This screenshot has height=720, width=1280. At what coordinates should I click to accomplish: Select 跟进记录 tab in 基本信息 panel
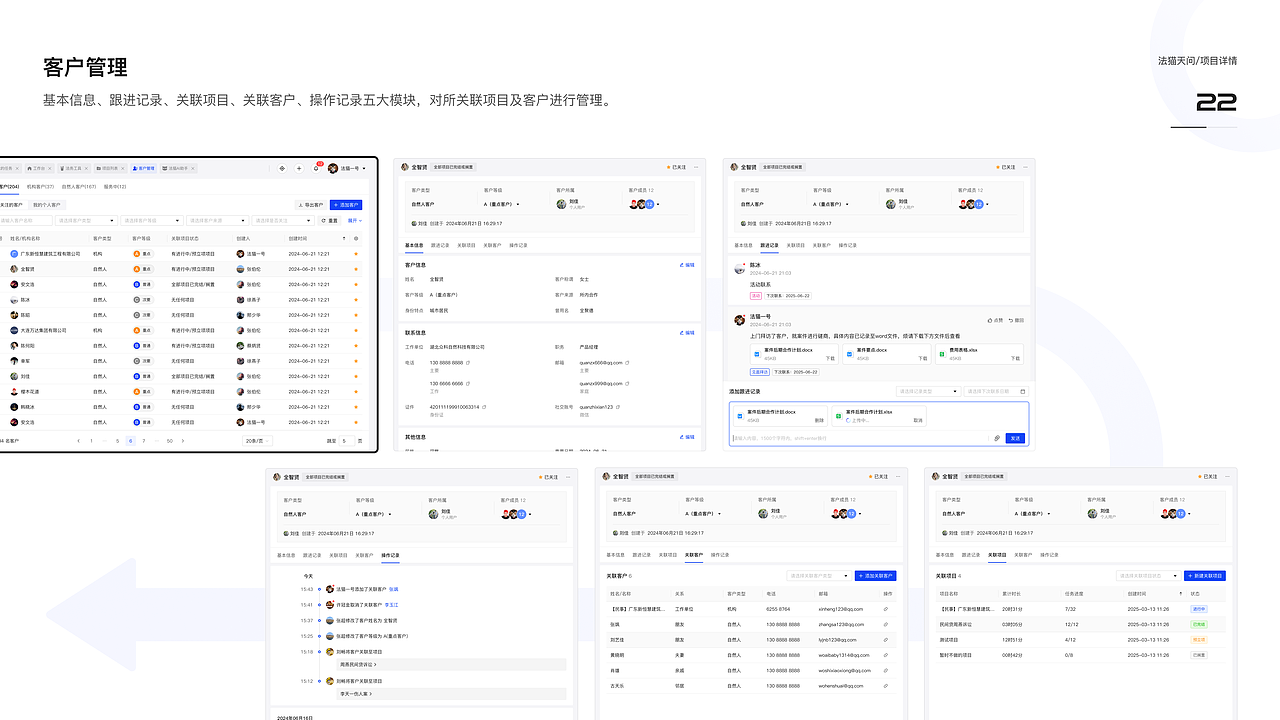tap(441, 245)
